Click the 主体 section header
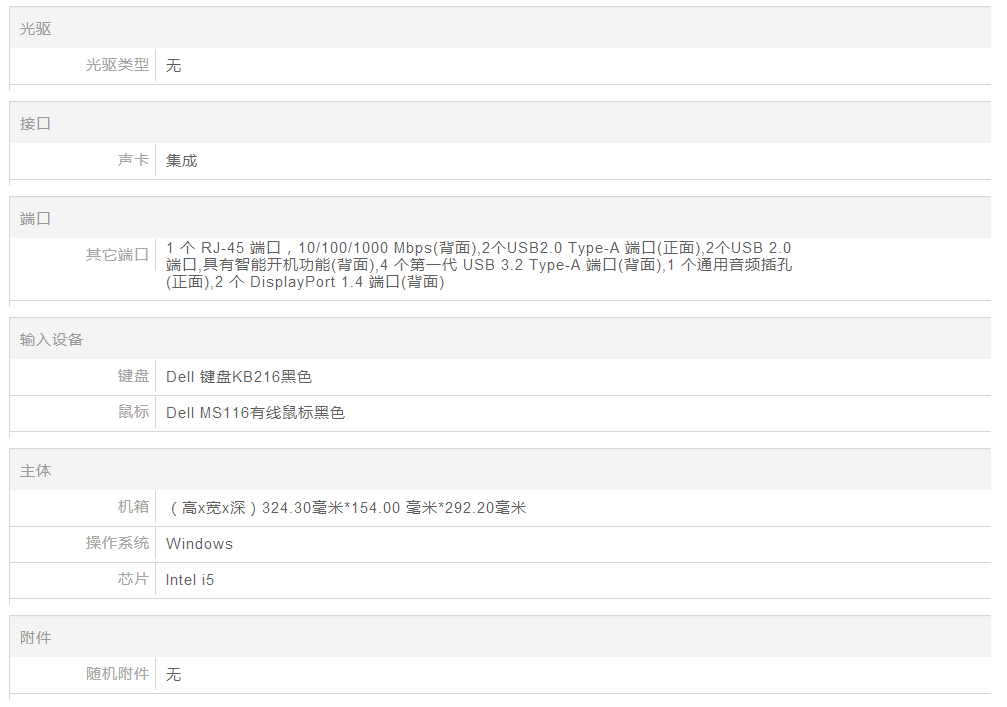Screen dimensions: 1007x707 36,471
